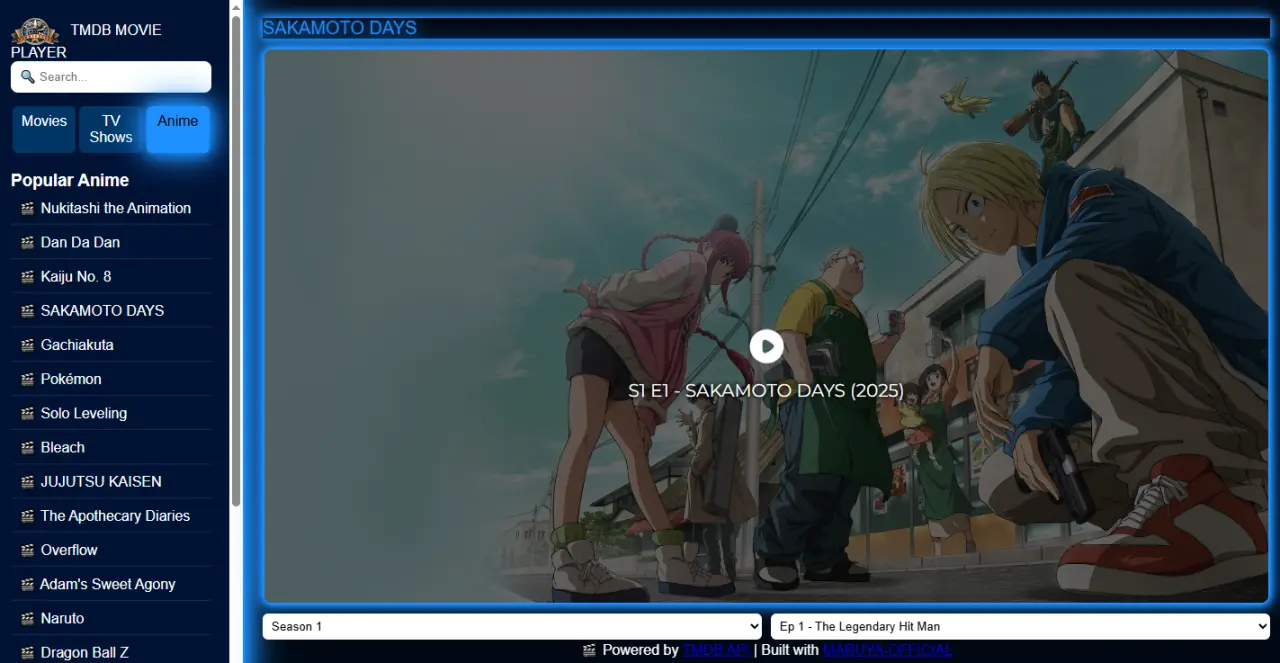Click the TMDB Movie Player logo icon
This screenshot has height=663, width=1280.
click(35, 31)
